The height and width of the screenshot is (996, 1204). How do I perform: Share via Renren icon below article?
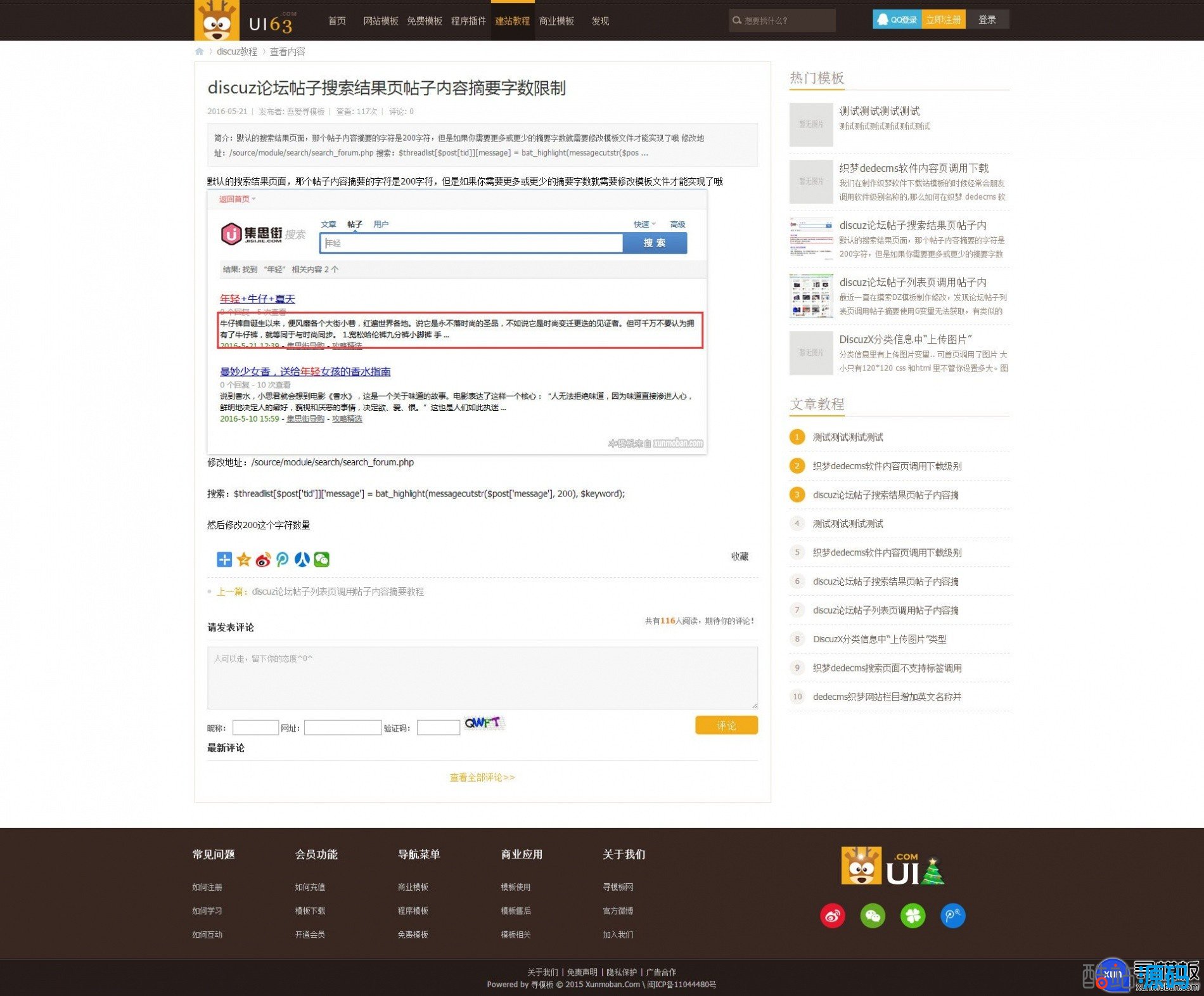coord(302,559)
